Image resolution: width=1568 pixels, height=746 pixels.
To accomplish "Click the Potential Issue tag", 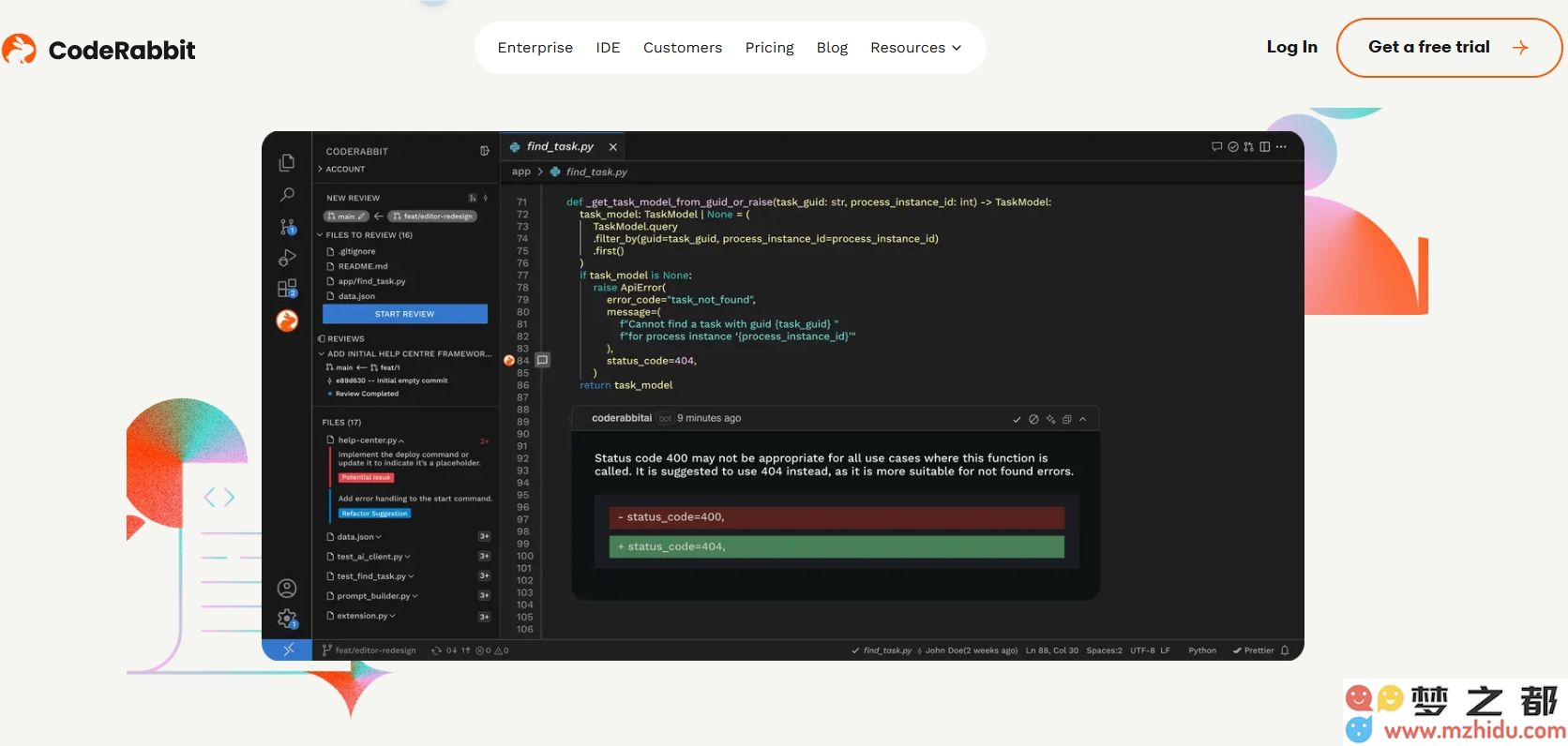I will click(x=367, y=478).
